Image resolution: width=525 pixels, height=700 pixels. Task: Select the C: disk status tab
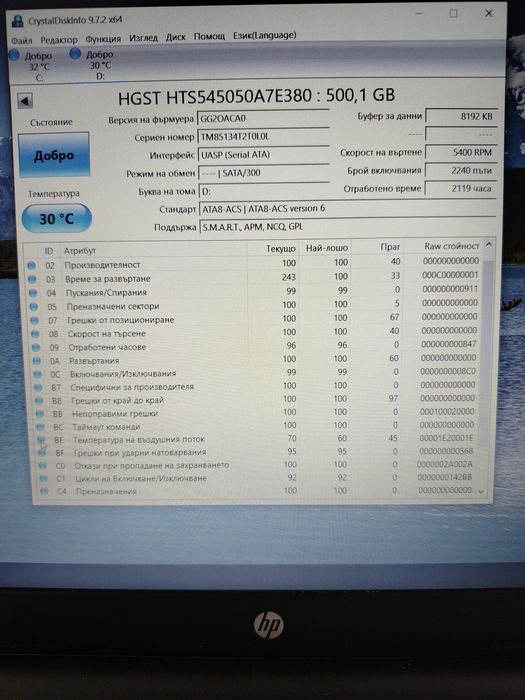[31, 66]
